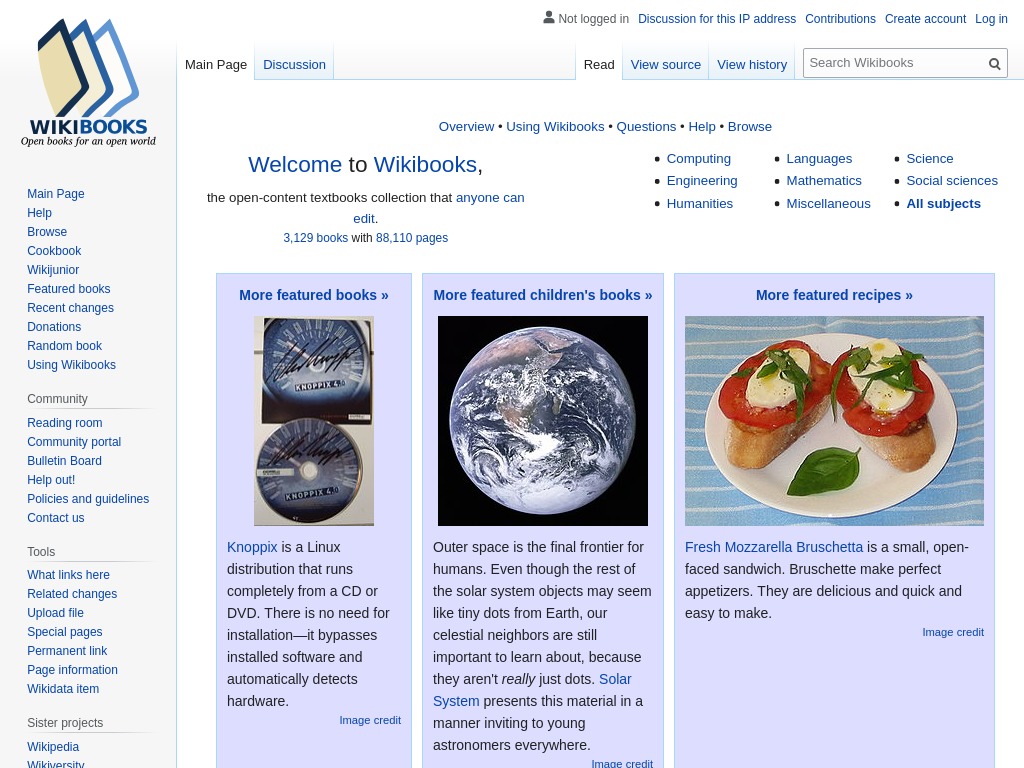This screenshot has width=1024, height=768.
Task: Browse the Science subject
Action: point(929,159)
